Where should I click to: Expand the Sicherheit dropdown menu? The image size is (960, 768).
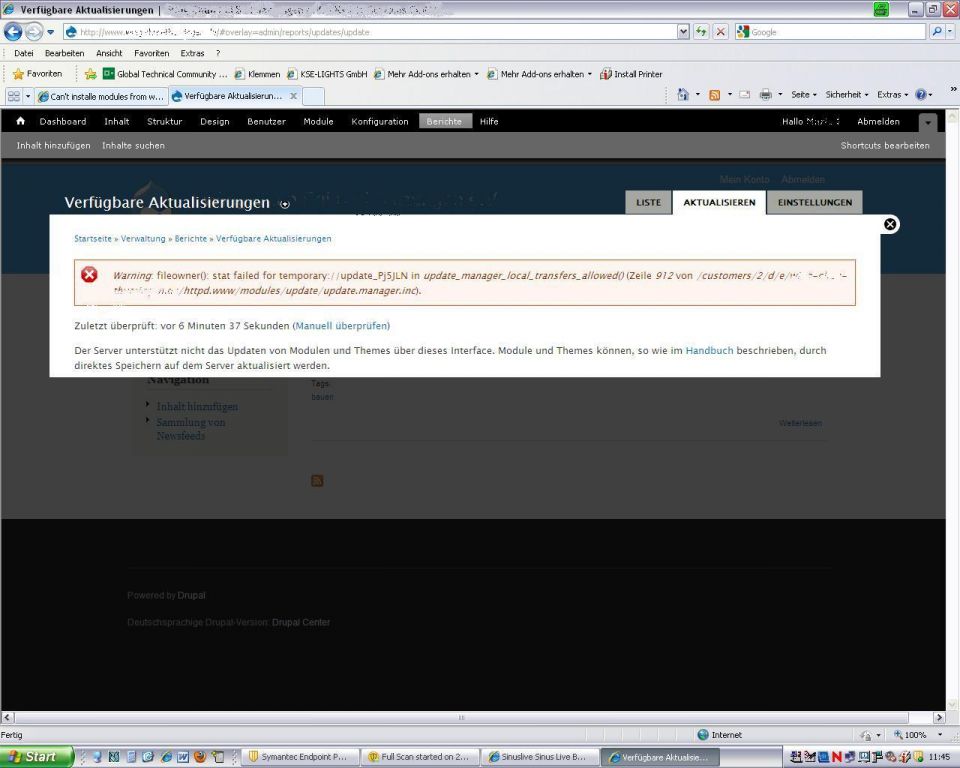(x=847, y=95)
